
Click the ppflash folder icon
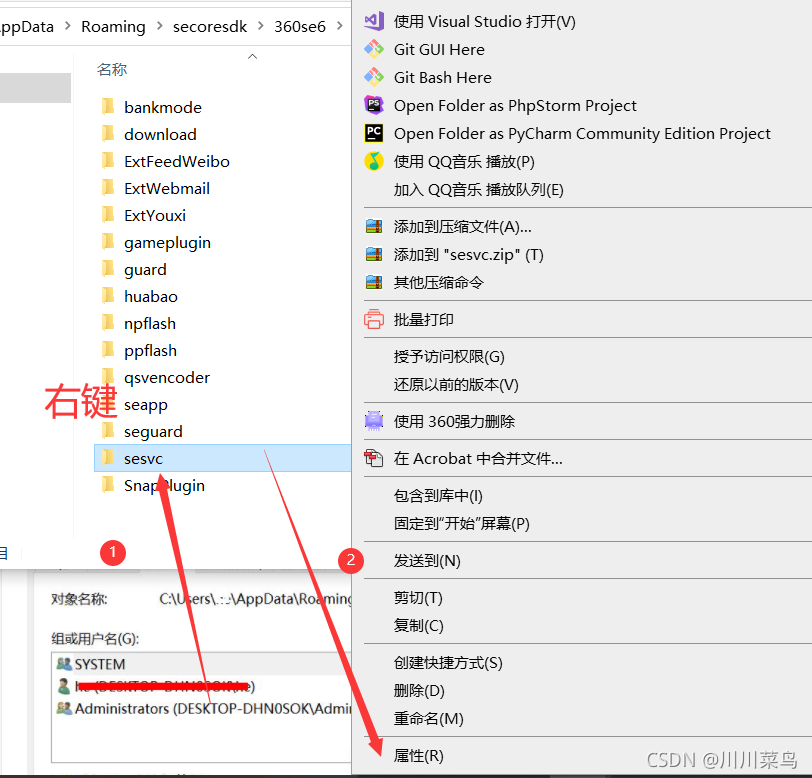tap(108, 349)
